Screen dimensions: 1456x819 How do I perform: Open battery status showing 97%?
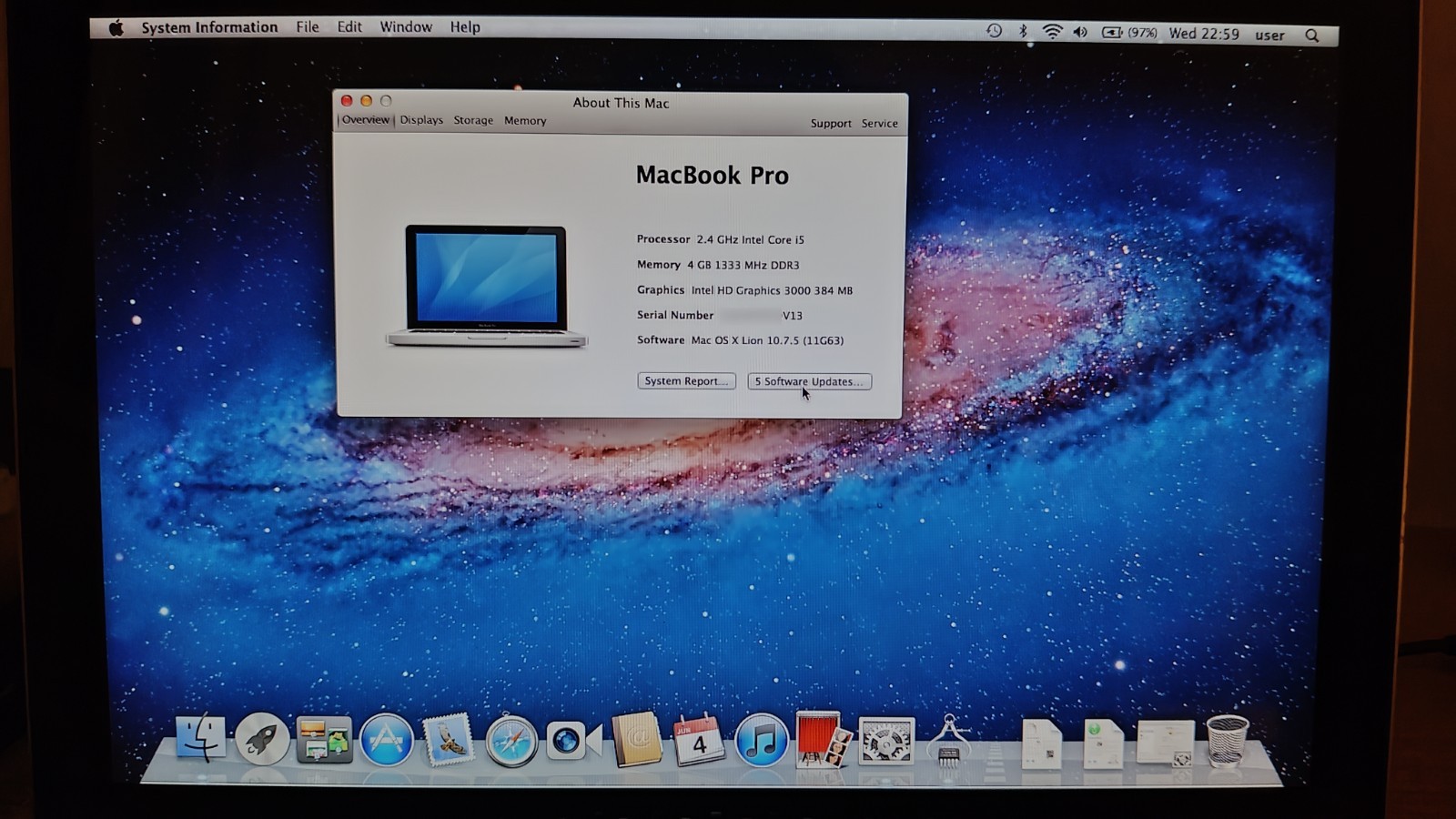pyautogui.click(x=1129, y=33)
